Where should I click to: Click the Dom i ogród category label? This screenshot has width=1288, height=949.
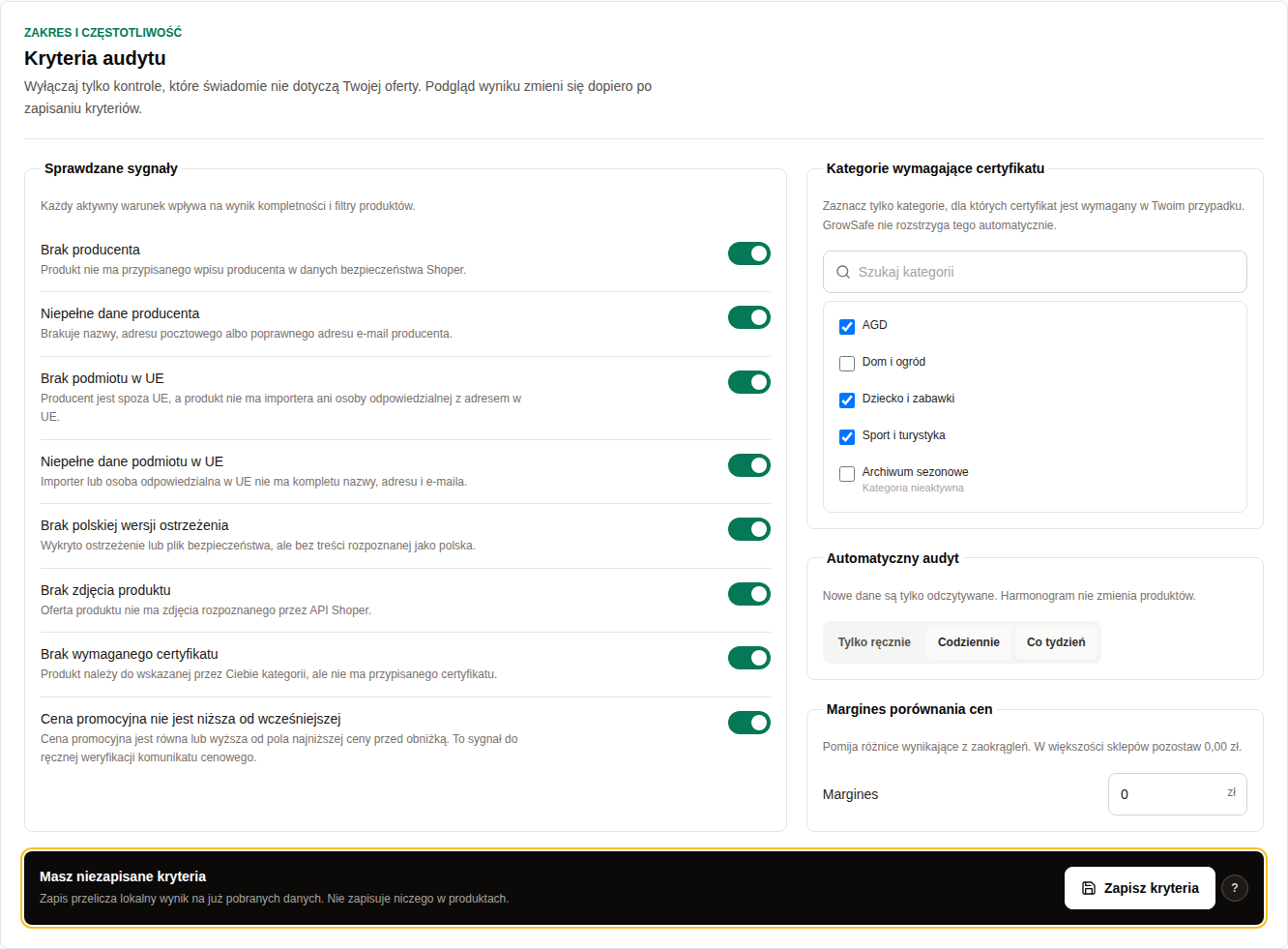point(893,362)
